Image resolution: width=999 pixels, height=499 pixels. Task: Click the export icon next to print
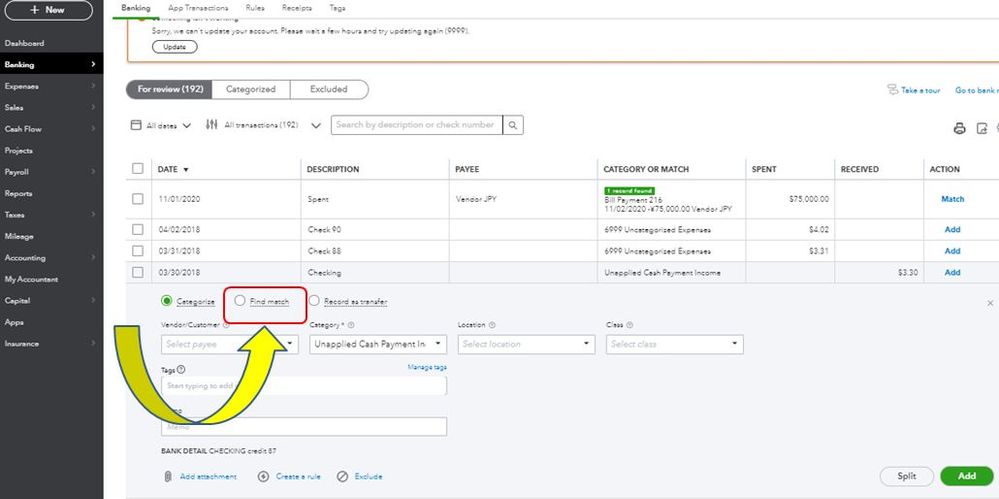click(982, 128)
